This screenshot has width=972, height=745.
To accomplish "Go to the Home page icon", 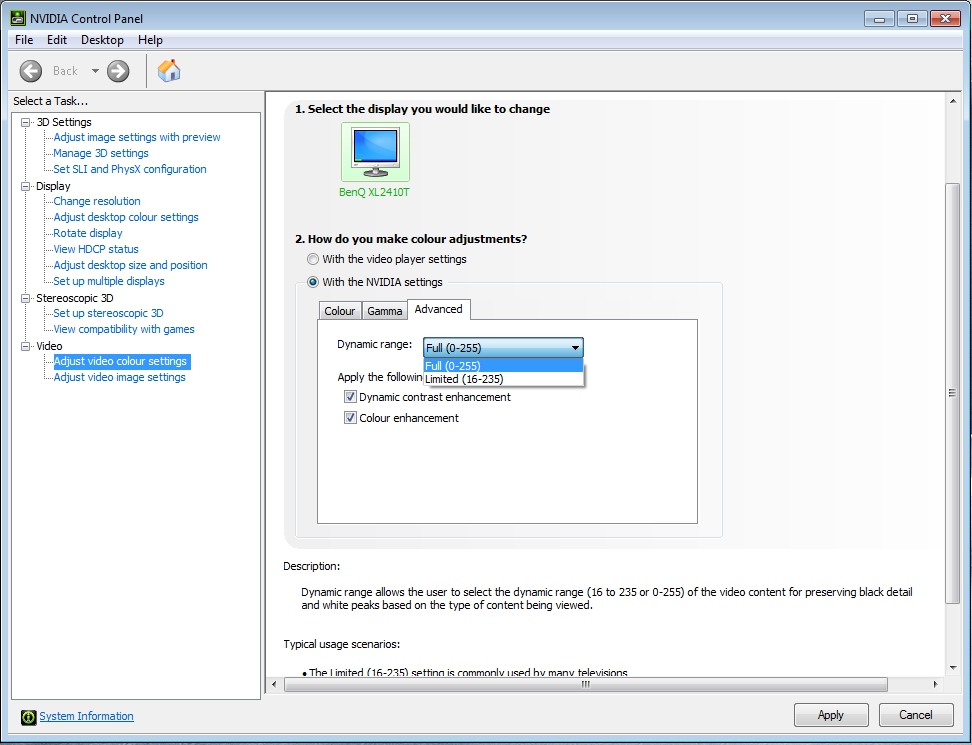I will pyautogui.click(x=169, y=71).
